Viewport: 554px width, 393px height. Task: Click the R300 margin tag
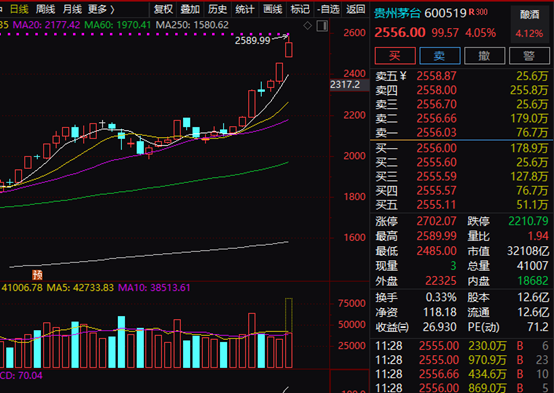click(x=478, y=12)
